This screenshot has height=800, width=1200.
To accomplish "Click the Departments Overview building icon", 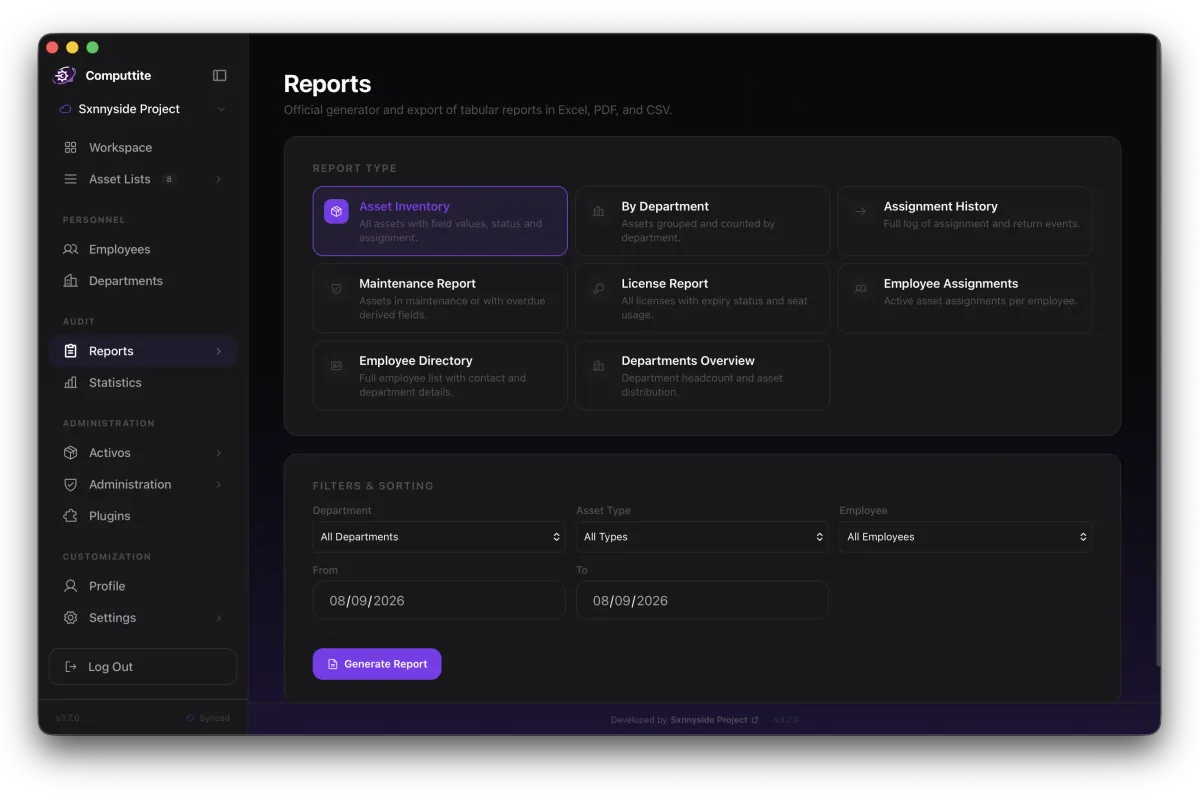I will click(x=598, y=366).
